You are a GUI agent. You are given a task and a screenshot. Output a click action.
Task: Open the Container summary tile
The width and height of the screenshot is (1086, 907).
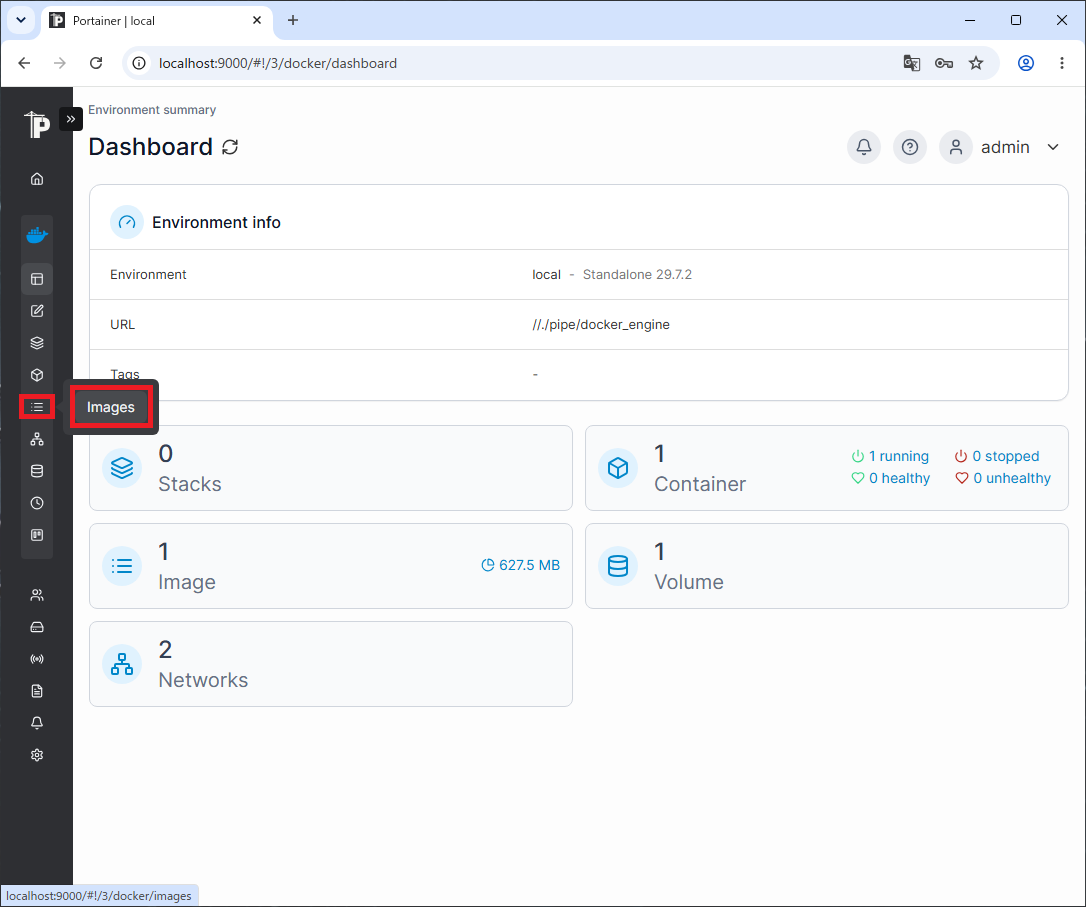click(x=826, y=468)
